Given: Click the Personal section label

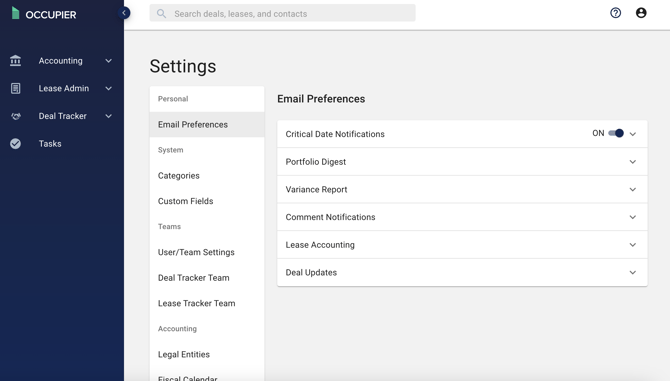Looking at the screenshot, I should coord(173,99).
